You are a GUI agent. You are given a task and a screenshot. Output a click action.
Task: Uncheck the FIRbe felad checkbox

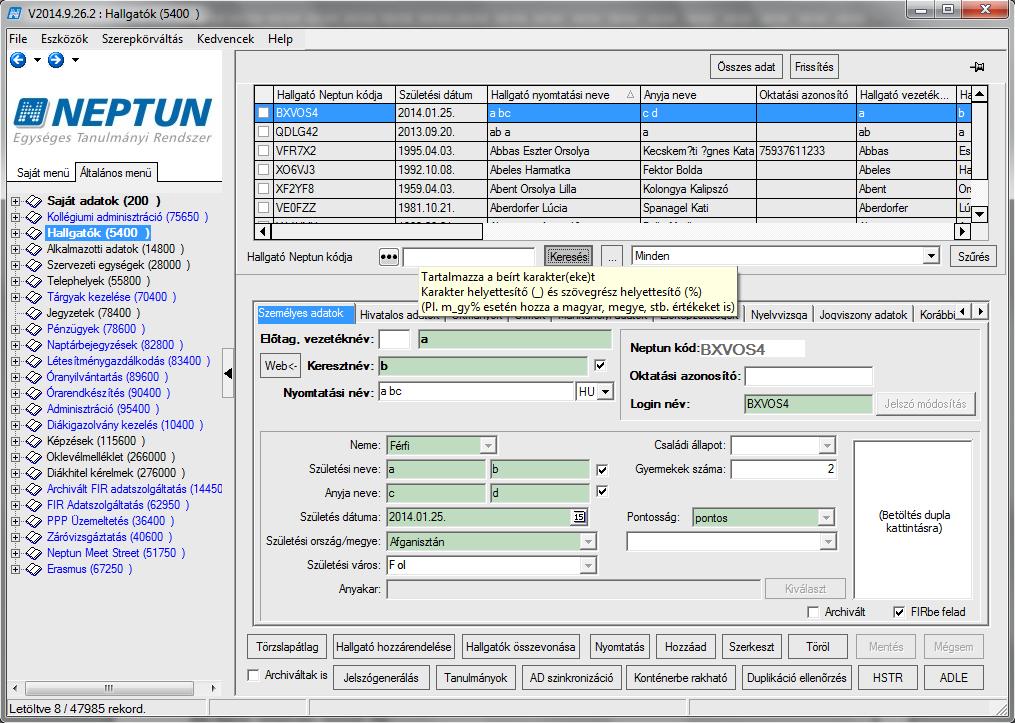[898, 612]
